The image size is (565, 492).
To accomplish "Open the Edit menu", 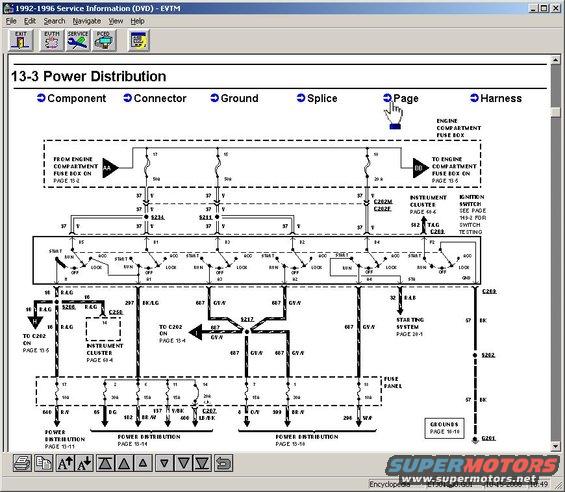I will coord(30,21).
